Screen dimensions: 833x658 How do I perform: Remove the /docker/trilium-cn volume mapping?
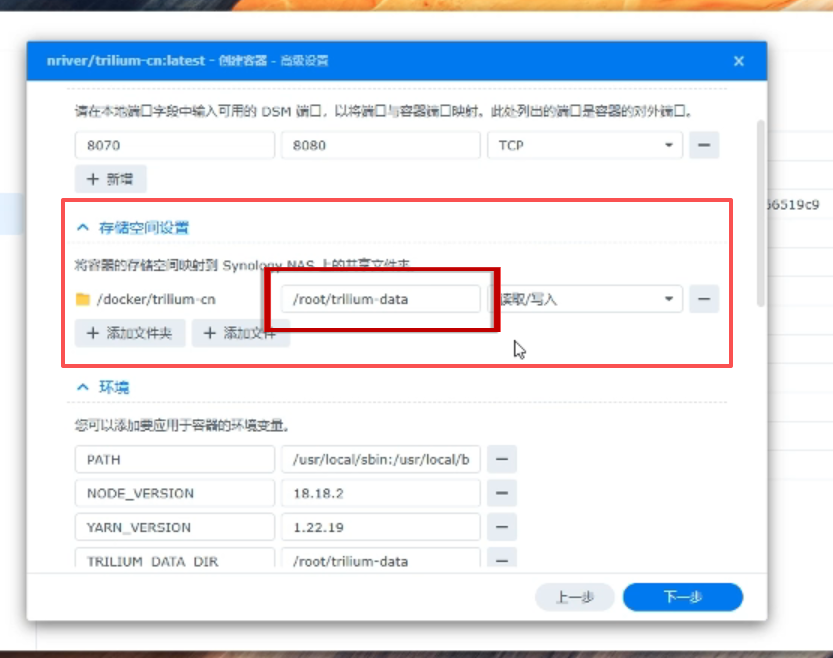tap(704, 298)
